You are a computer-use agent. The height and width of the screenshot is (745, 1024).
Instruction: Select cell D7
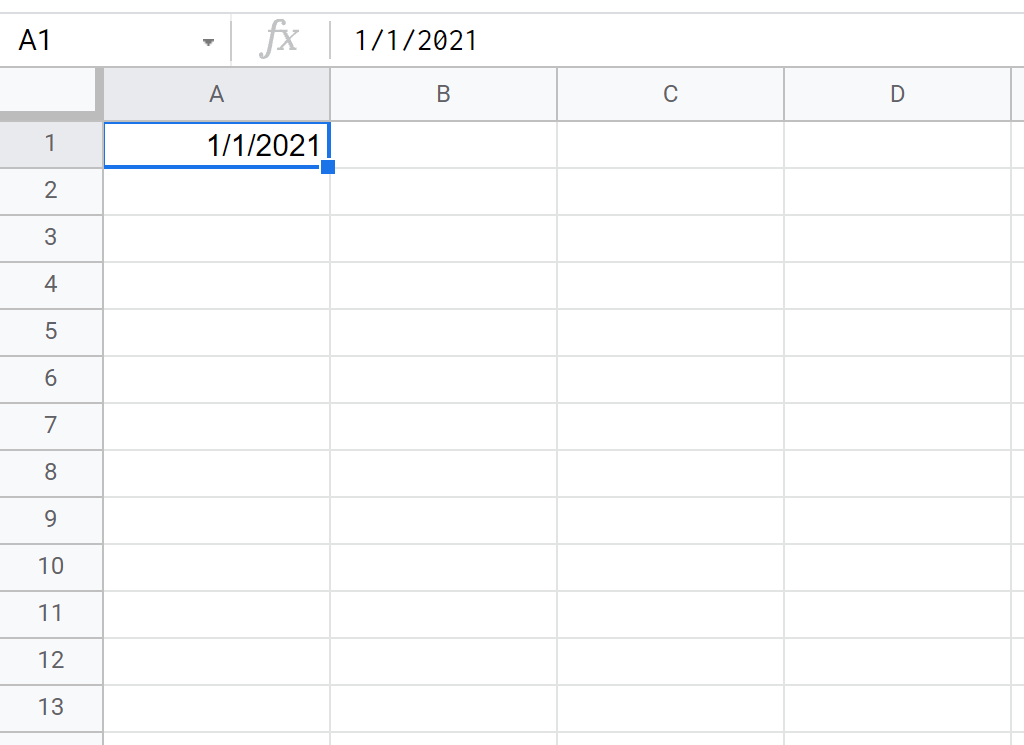tap(898, 426)
